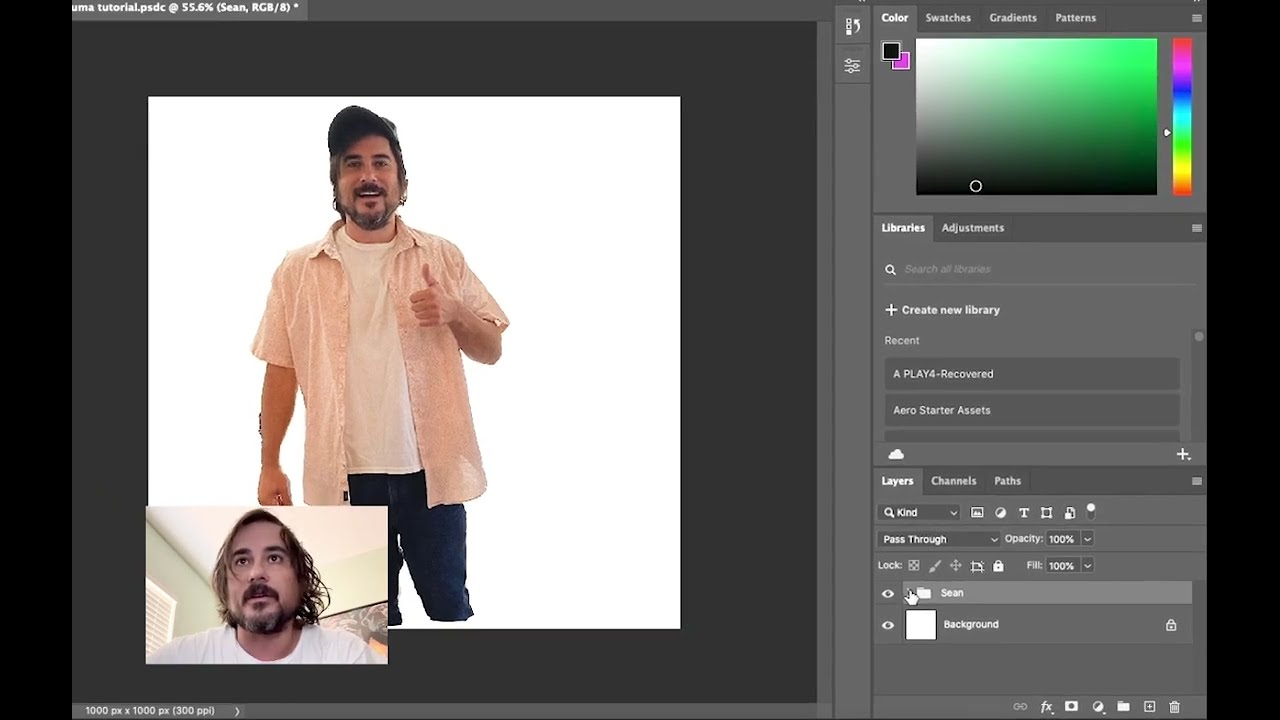Select the Background layer thumbnail
Viewport: 1280px width, 720px height.
point(920,625)
